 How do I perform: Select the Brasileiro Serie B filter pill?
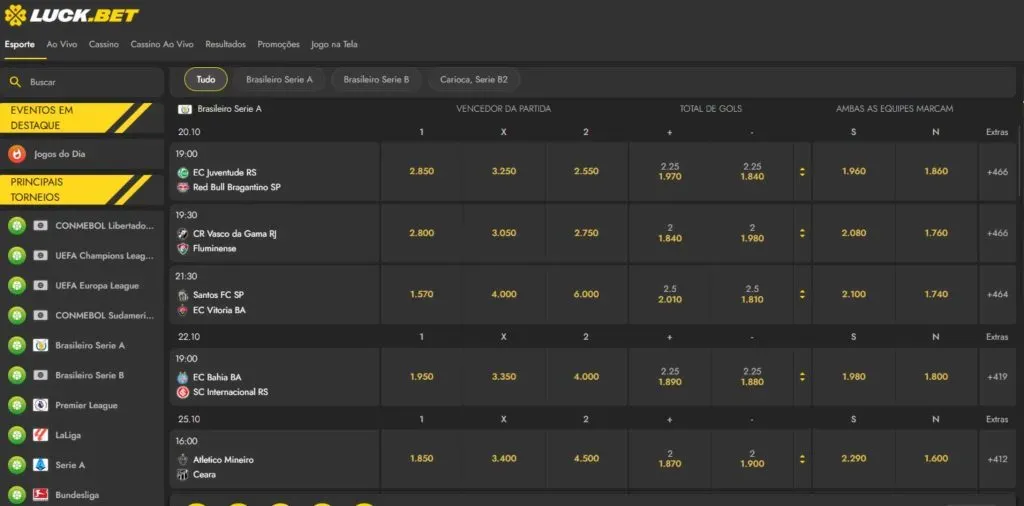[376, 79]
